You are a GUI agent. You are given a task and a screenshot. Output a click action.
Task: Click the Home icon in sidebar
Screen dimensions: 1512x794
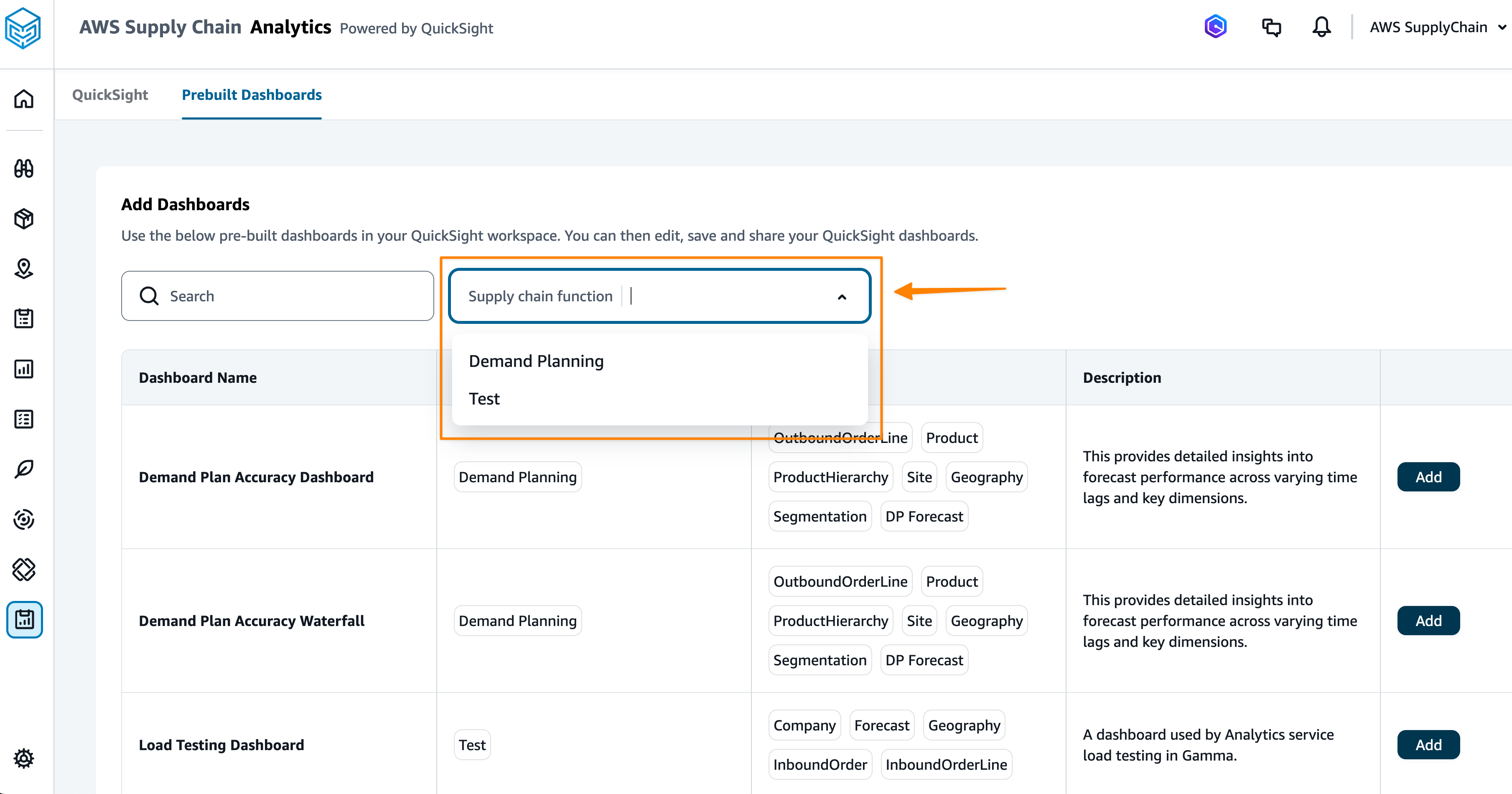23,99
